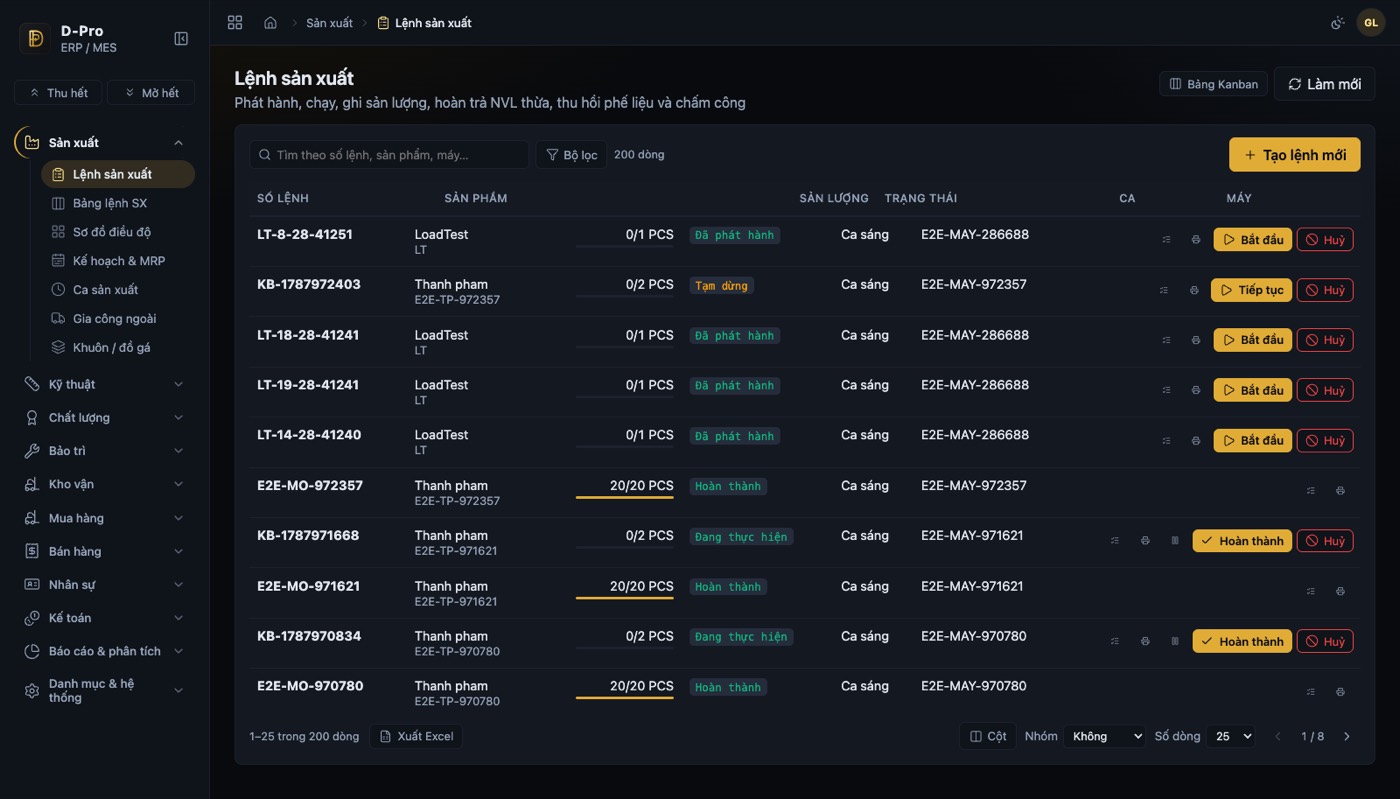Open the Số dòng rows-per-page dropdown

[1231, 736]
